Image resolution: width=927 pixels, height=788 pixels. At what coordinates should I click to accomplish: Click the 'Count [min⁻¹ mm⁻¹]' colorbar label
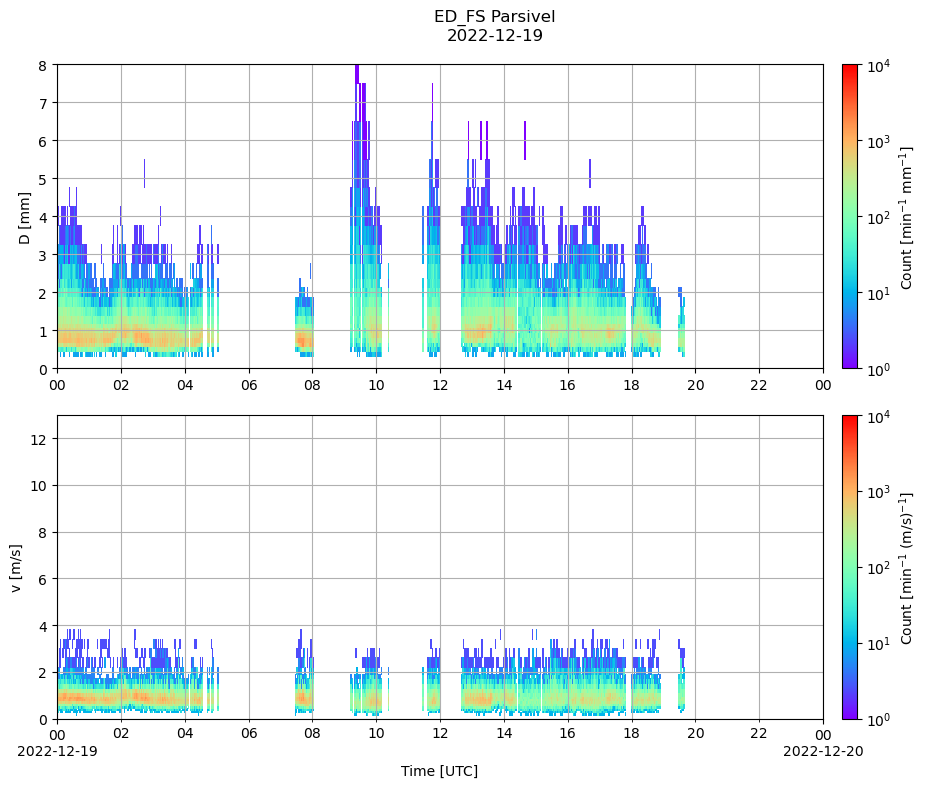[905, 217]
